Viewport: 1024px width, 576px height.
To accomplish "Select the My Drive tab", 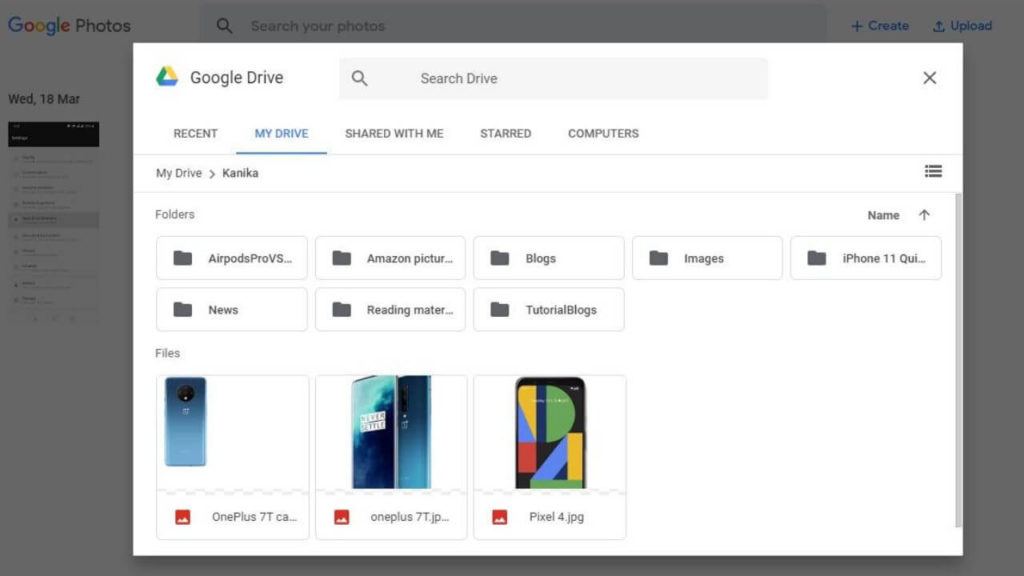I will coord(281,133).
